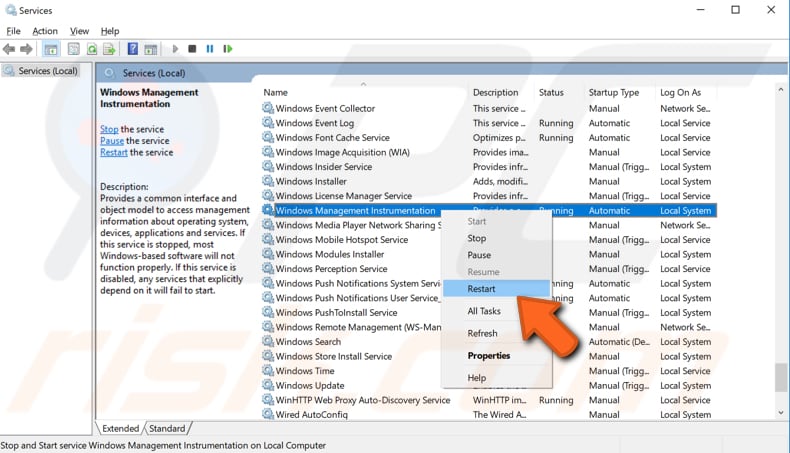The width and height of the screenshot is (790, 453).
Task: Open the Help toolbar icon
Action: point(133,49)
